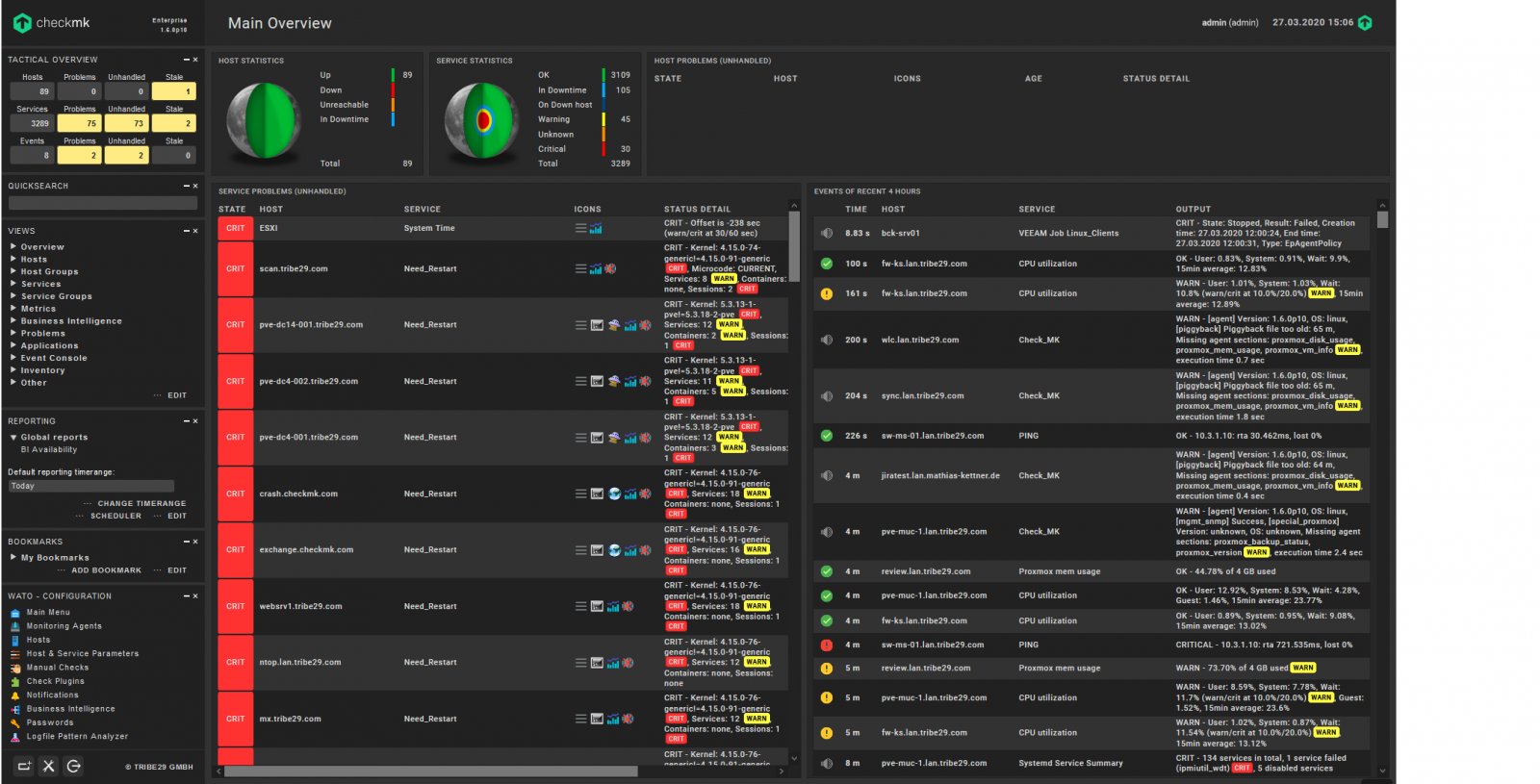Open Monitoring Agents in WATO
1540x784 pixels.
pos(64,626)
